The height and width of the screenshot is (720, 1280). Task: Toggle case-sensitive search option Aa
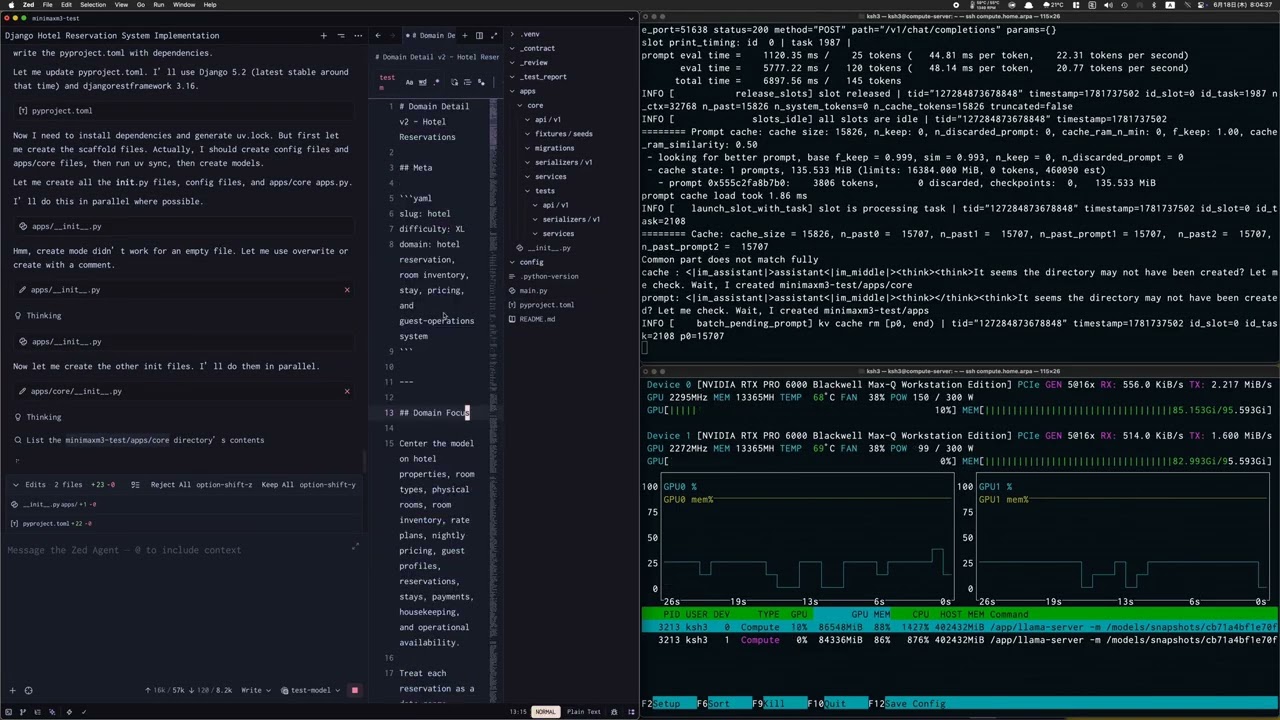[x=409, y=82]
